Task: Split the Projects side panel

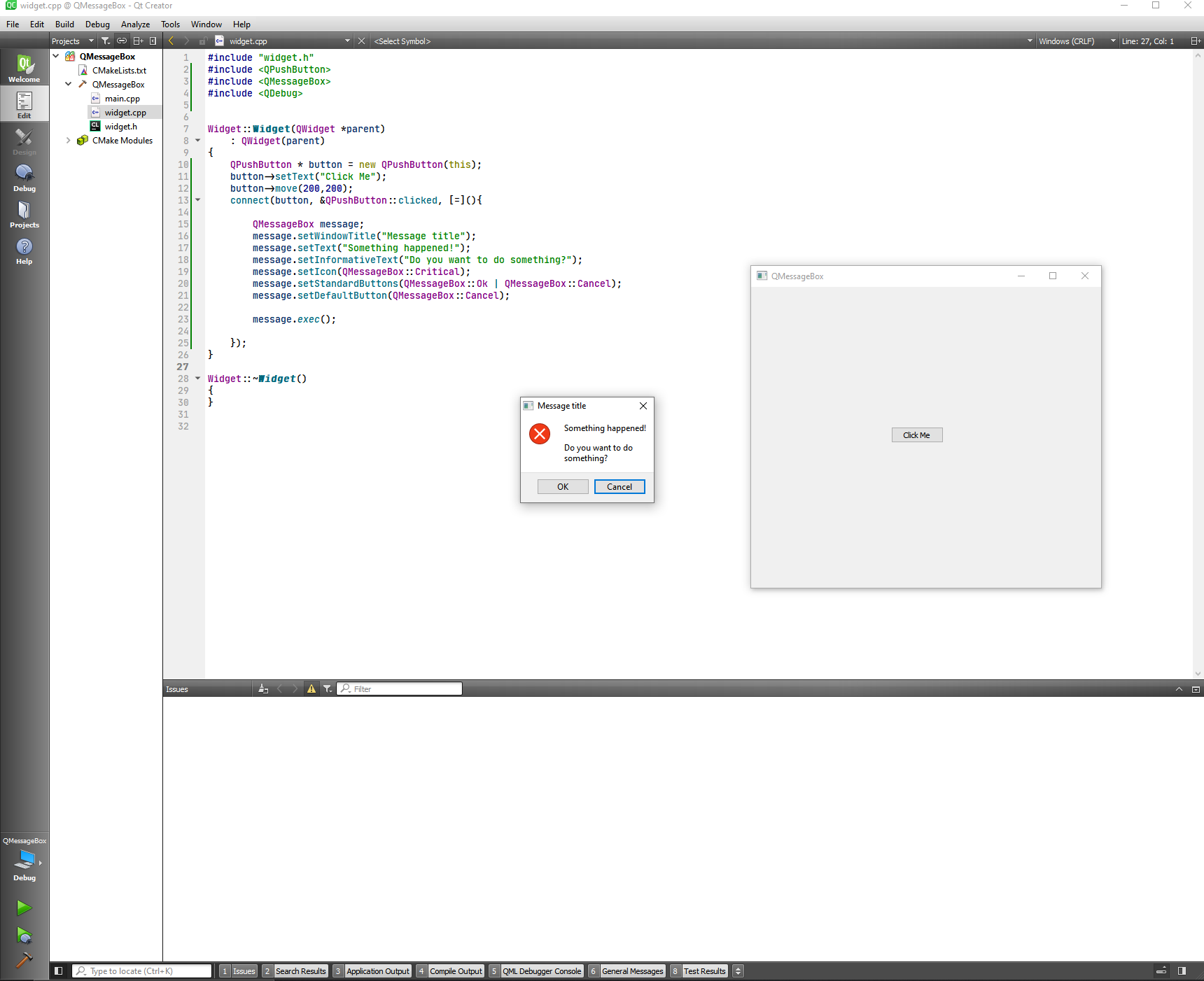Action: click(x=138, y=41)
